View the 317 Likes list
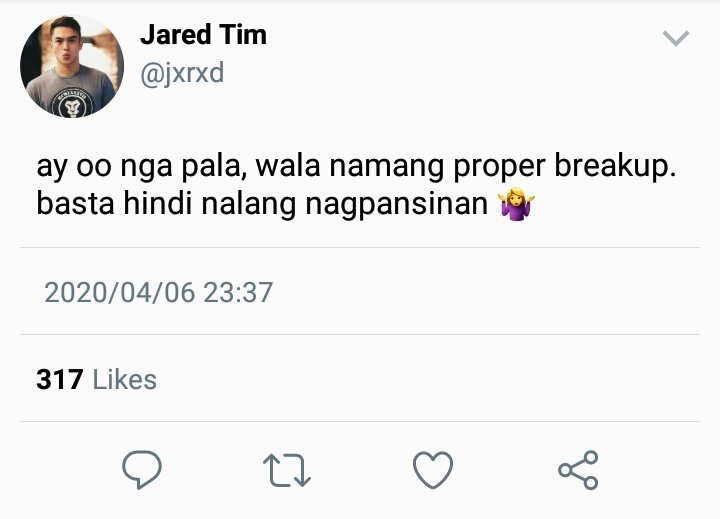 tap(96, 380)
